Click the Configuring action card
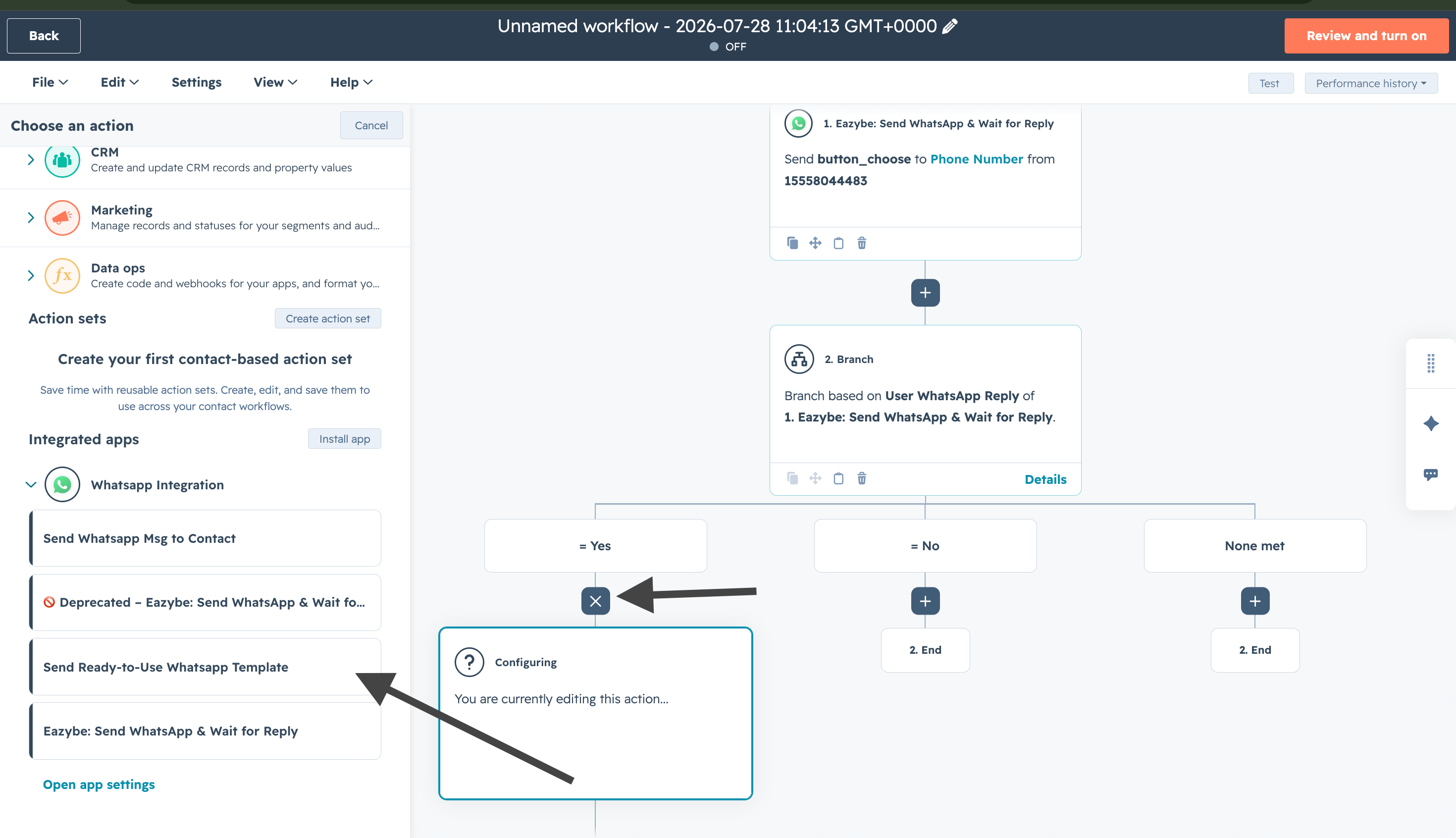This screenshot has width=1456, height=838. coord(595,713)
